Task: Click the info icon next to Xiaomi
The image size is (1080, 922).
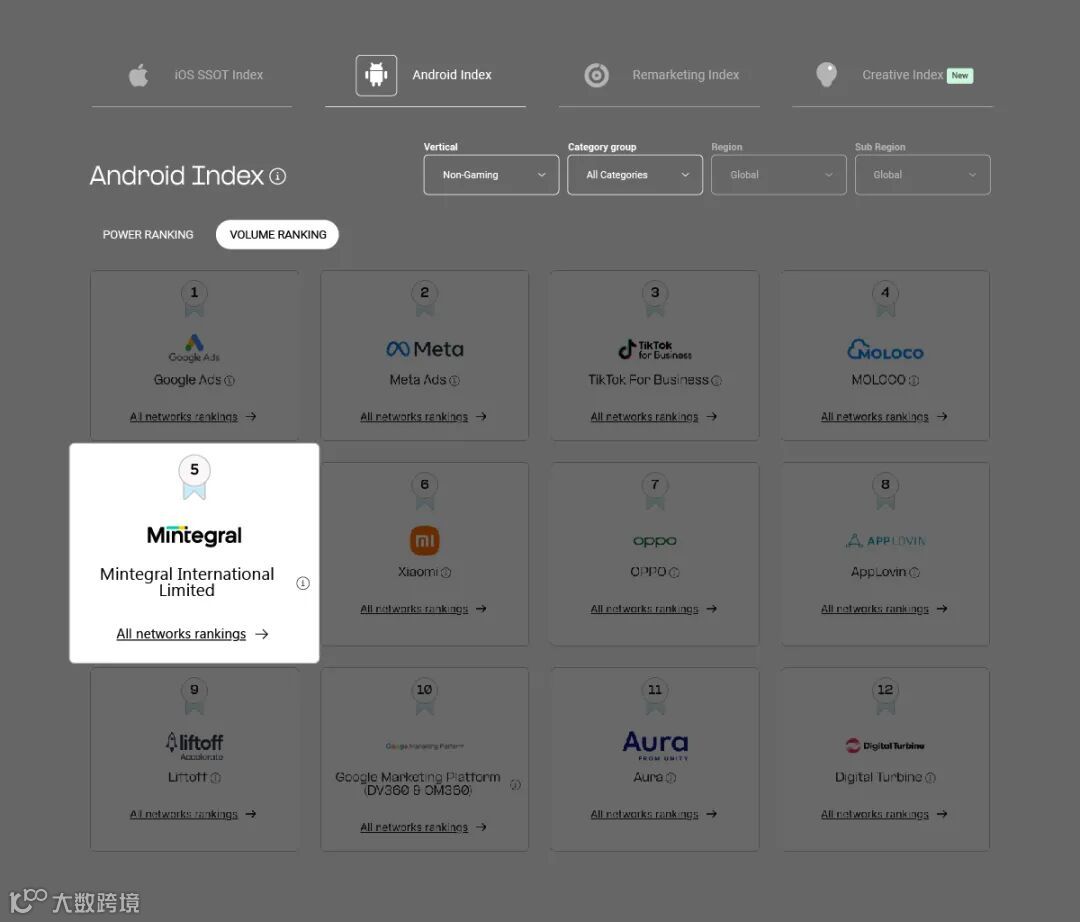Action: point(446,573)
